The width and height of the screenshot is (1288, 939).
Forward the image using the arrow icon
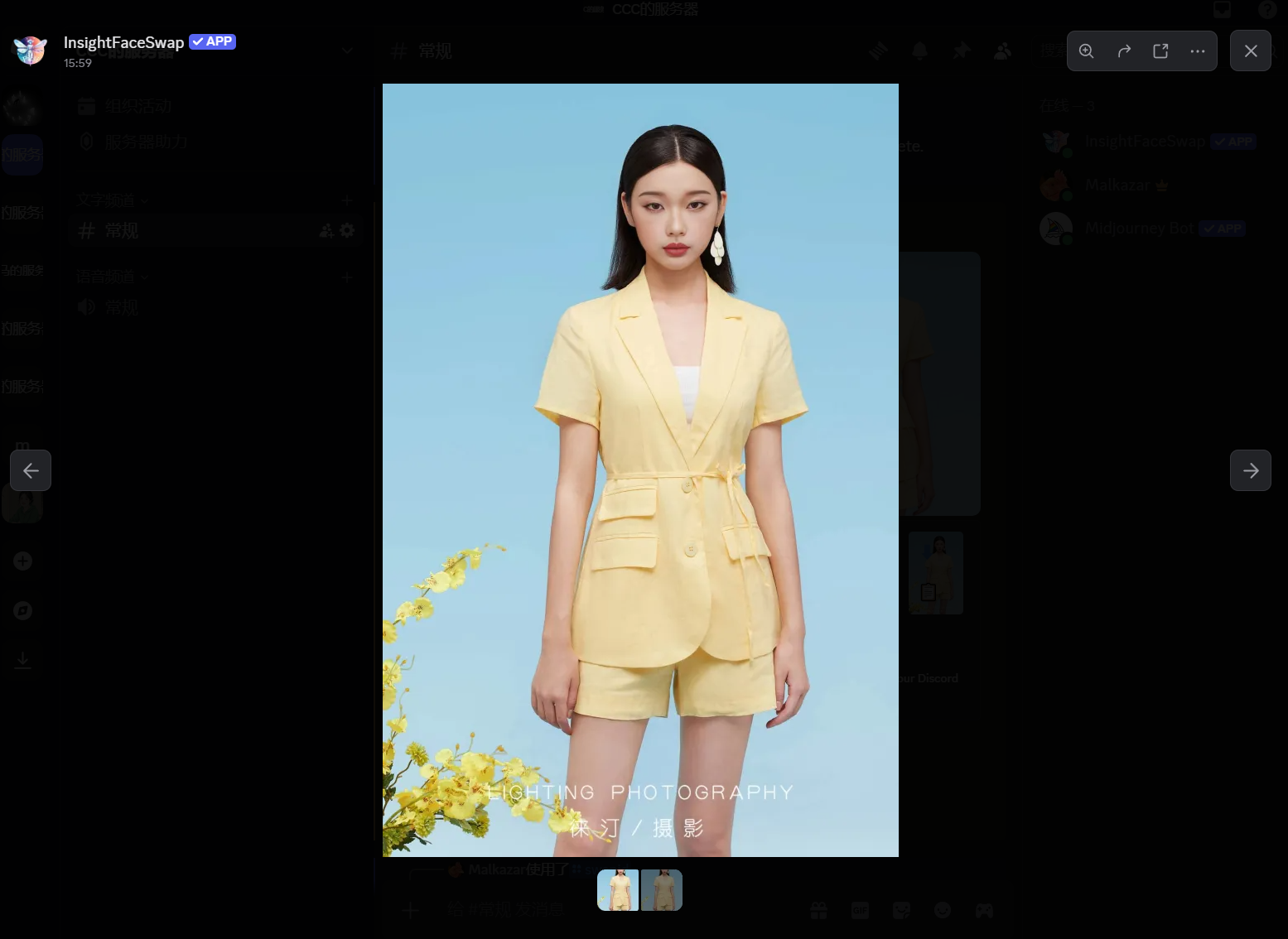tap(1124, 51)
